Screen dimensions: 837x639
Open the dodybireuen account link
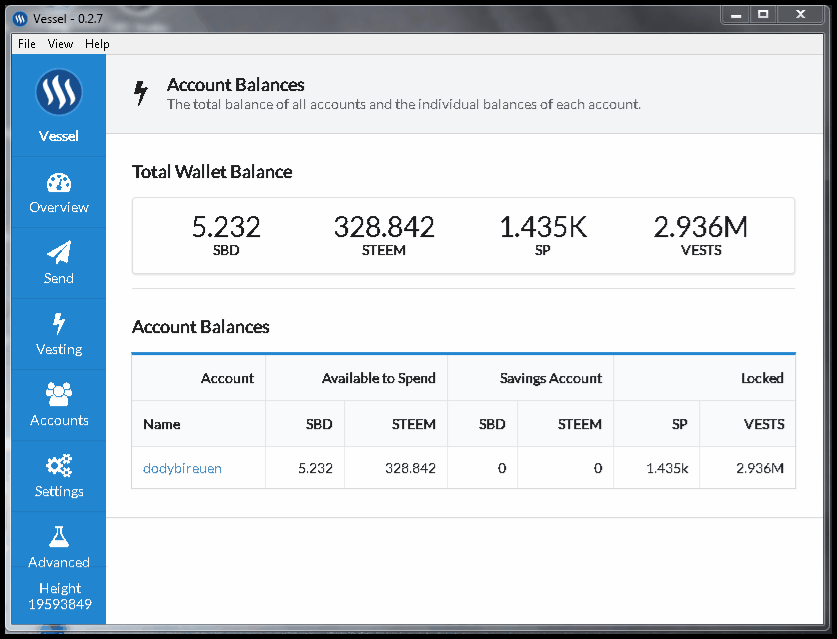182,468
